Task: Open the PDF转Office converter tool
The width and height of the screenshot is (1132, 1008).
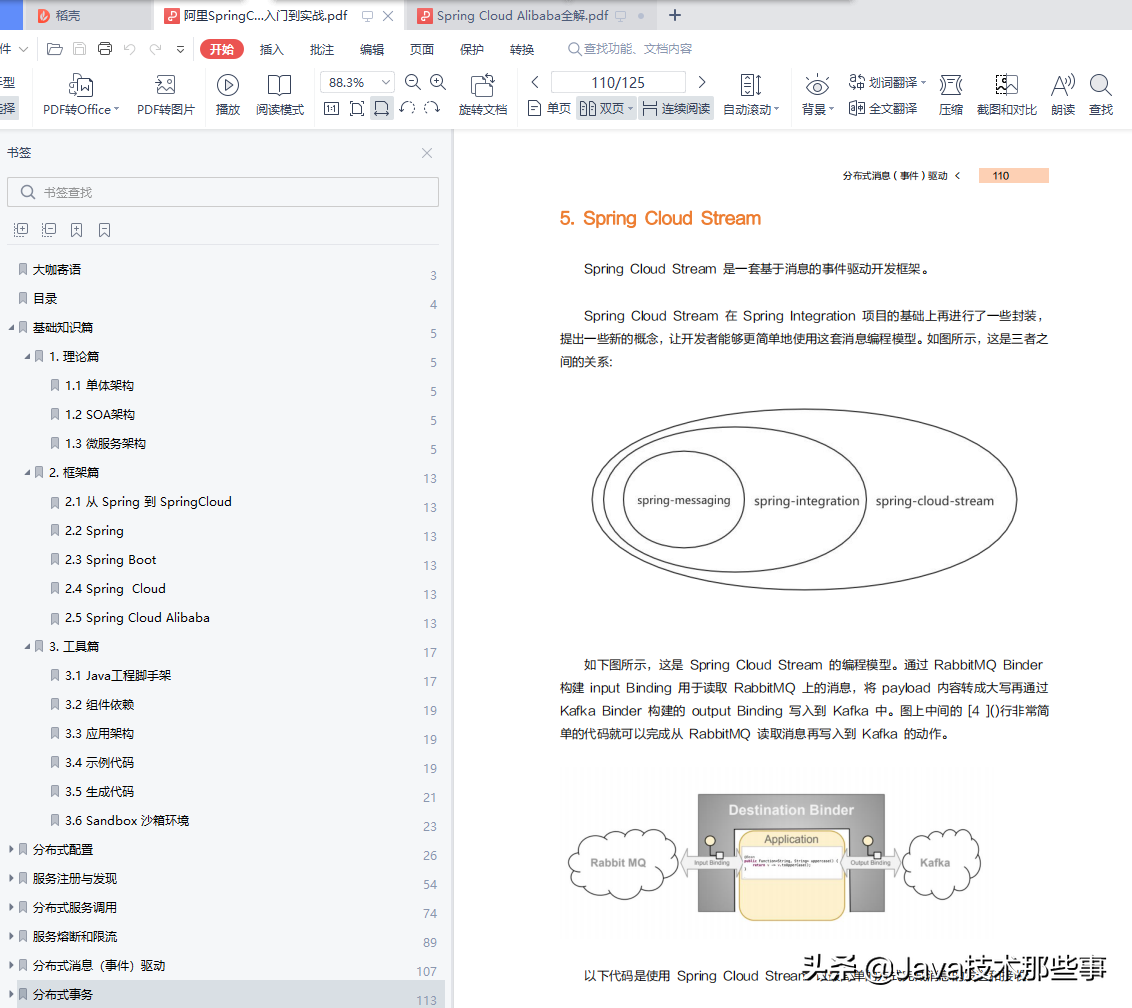Action: [80, 95]
